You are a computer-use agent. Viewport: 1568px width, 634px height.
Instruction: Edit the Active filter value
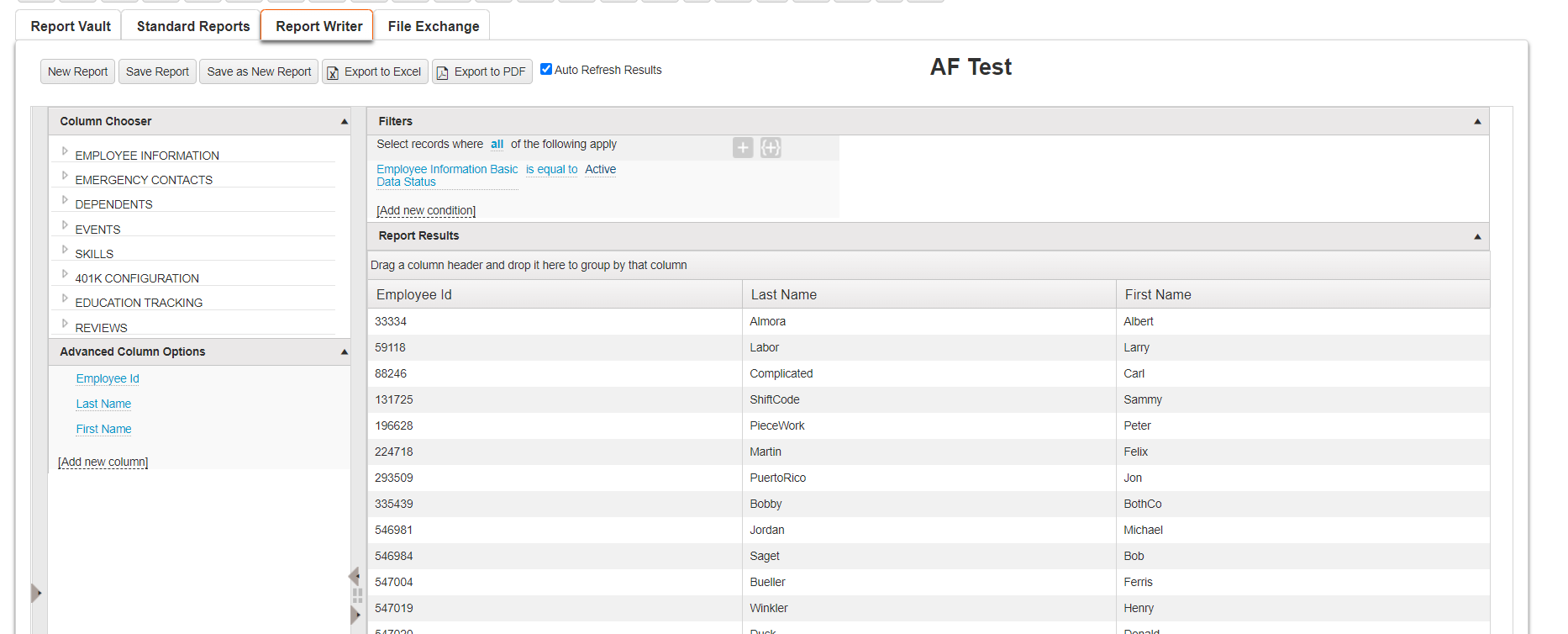[x=601, y=169]
